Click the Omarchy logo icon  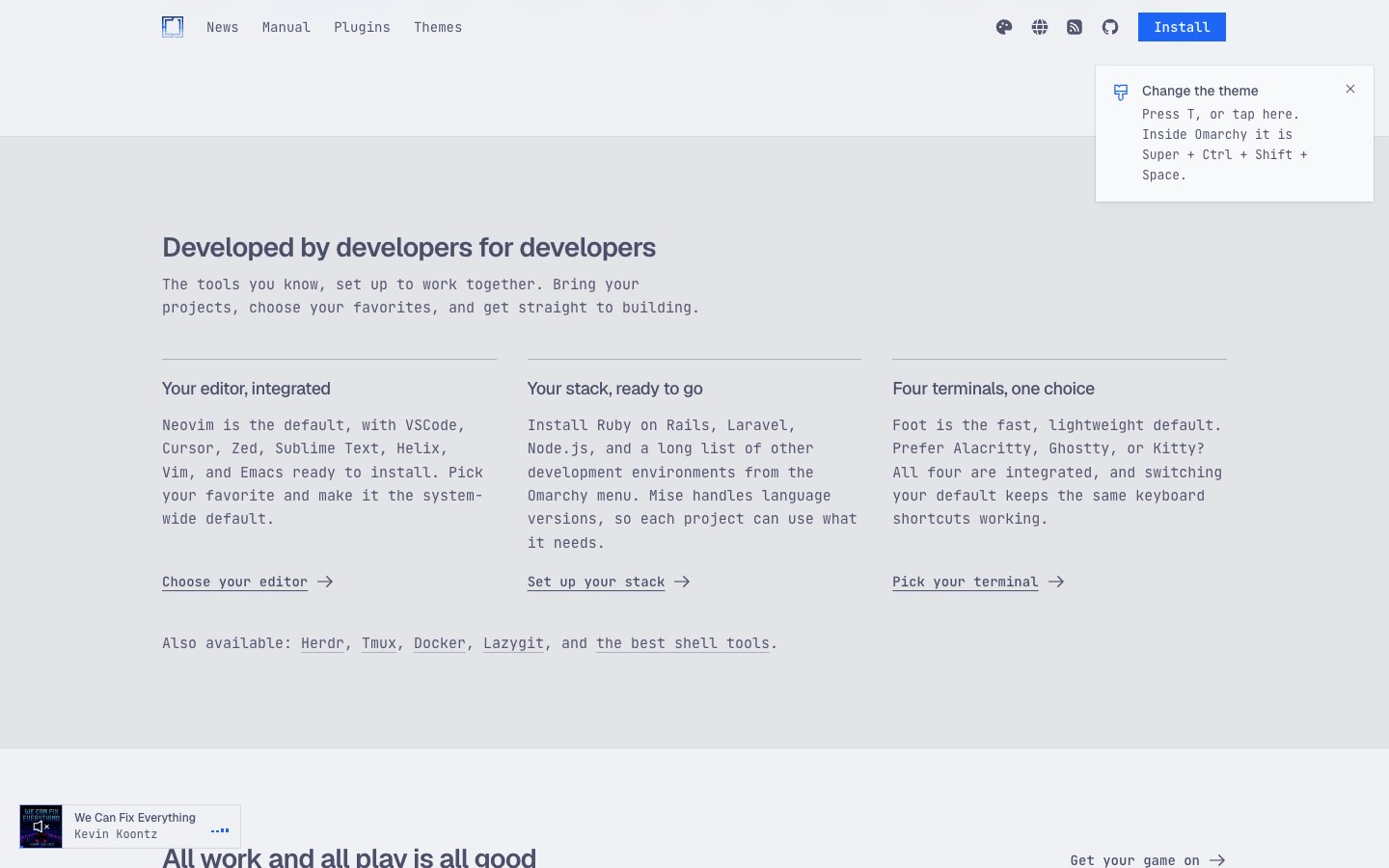coord(173,27)
